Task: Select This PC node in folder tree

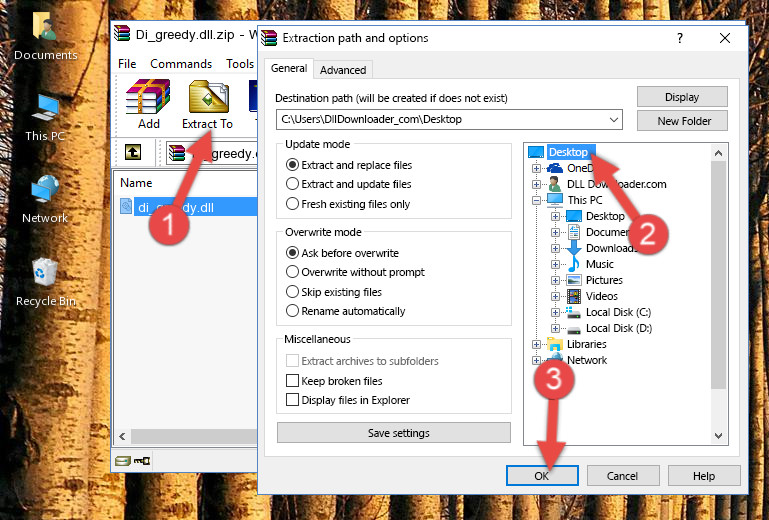Action: click(x=585, y=200)
